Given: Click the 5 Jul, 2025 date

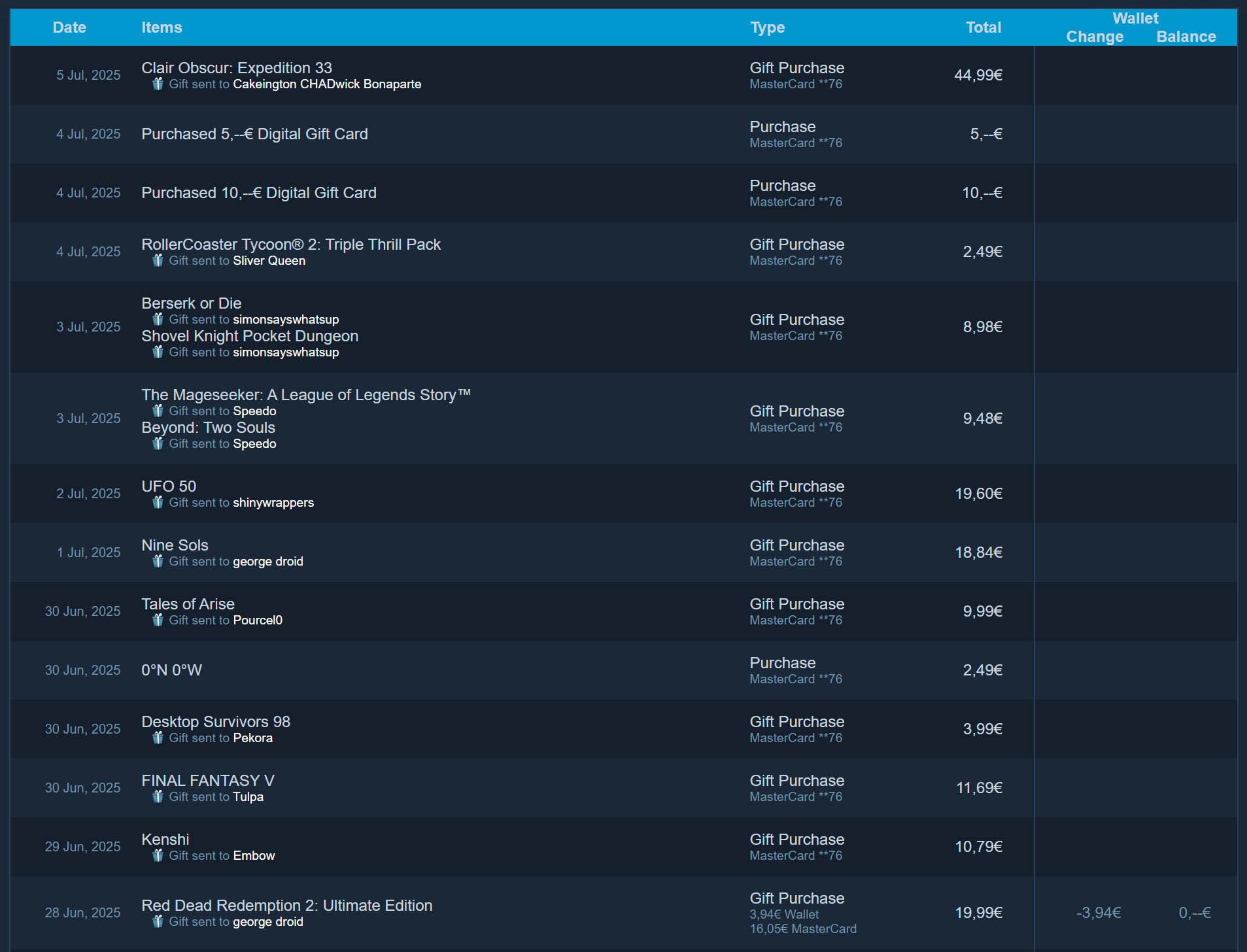Looking at the screenshot, I should (x=88, y=75).
